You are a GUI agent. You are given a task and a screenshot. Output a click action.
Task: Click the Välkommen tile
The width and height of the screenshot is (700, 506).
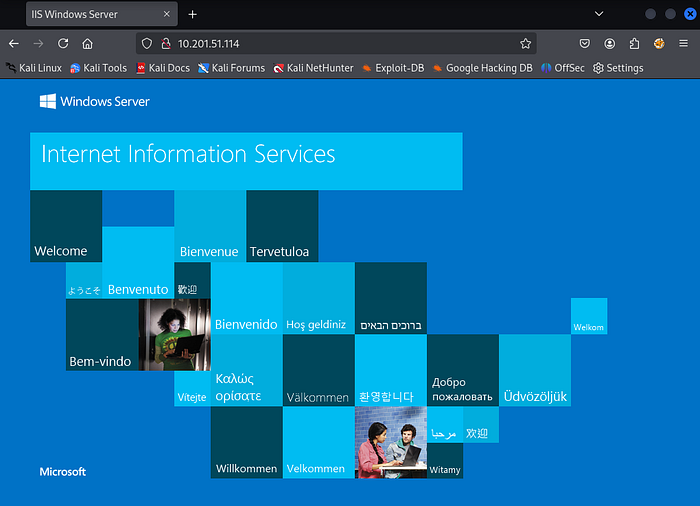tap(319, 370)
